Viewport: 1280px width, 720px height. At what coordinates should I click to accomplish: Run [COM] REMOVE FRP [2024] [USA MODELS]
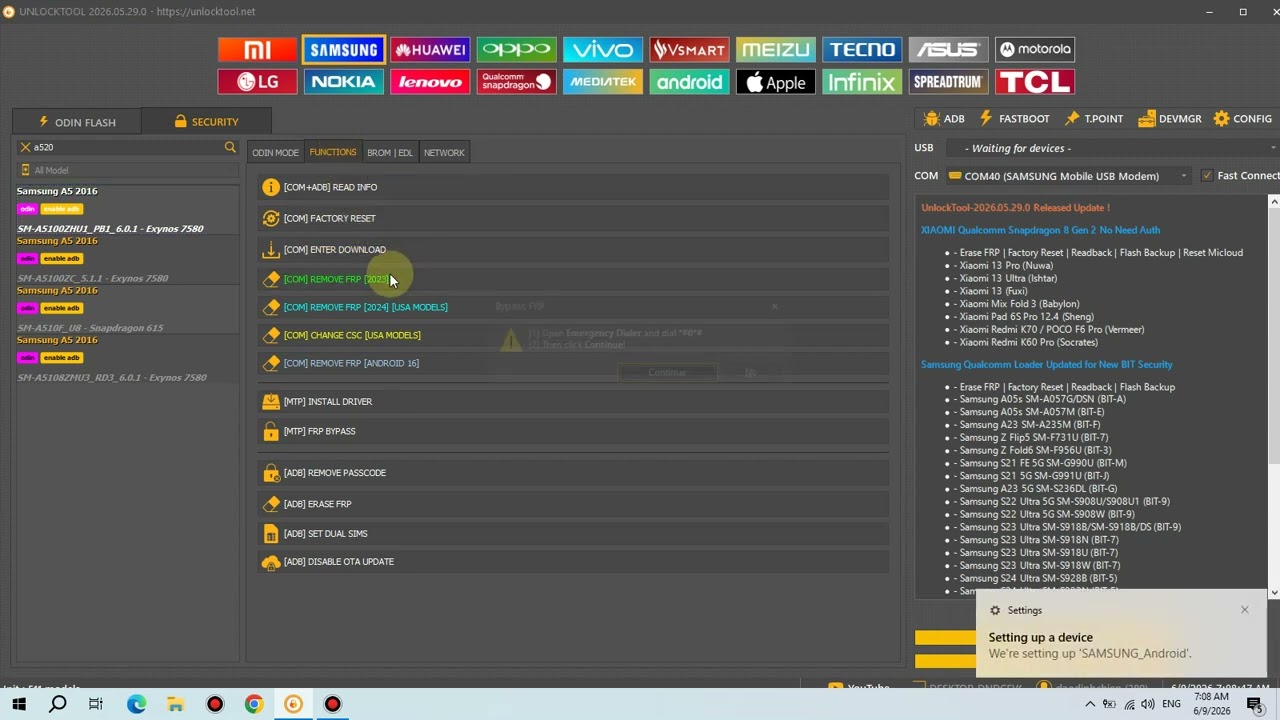pyautogui.click(x=574, y=307)
